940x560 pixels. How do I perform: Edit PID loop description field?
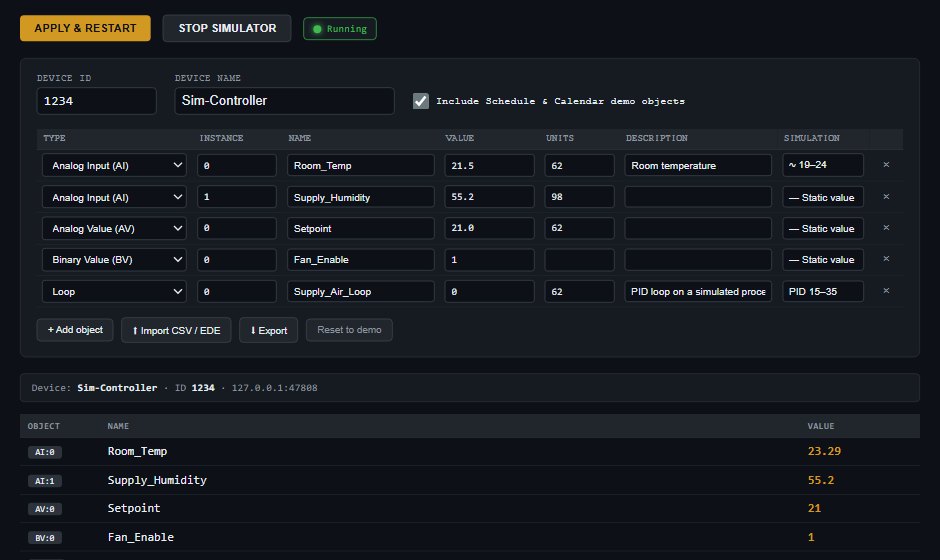click(x=698, y=291)
